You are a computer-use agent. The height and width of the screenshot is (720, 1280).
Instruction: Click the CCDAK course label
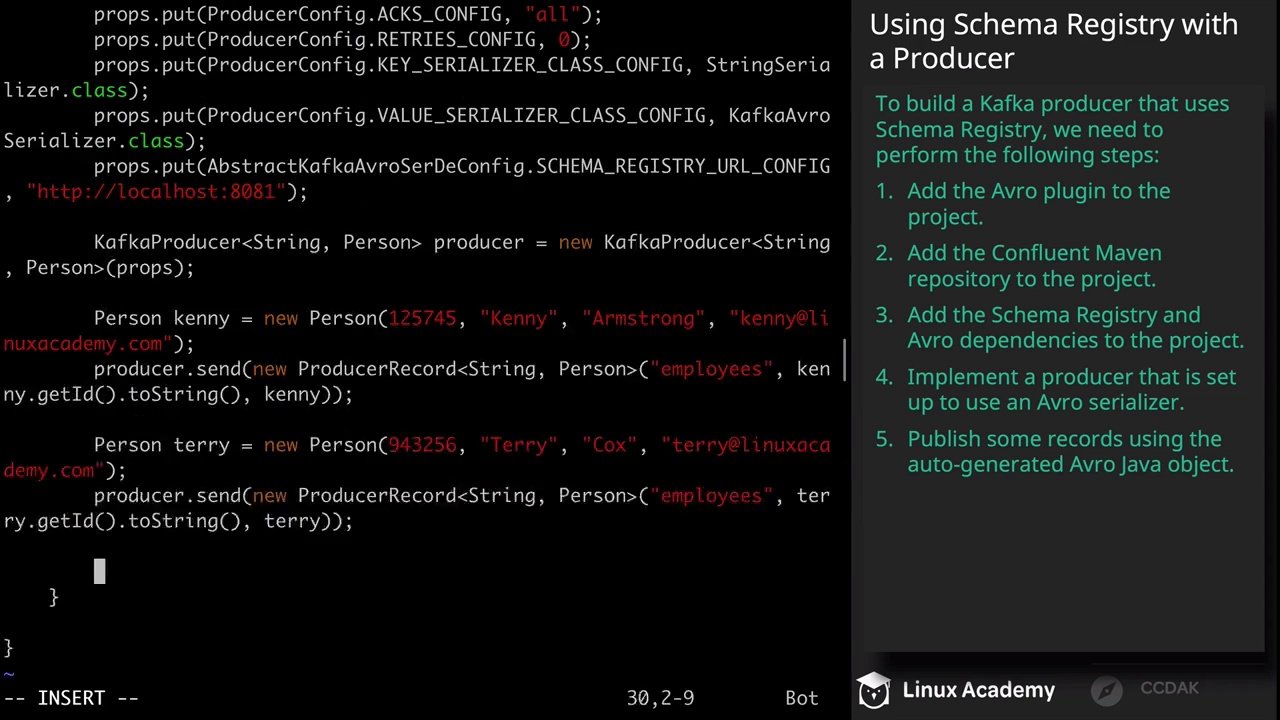(x=1169, y=688)
